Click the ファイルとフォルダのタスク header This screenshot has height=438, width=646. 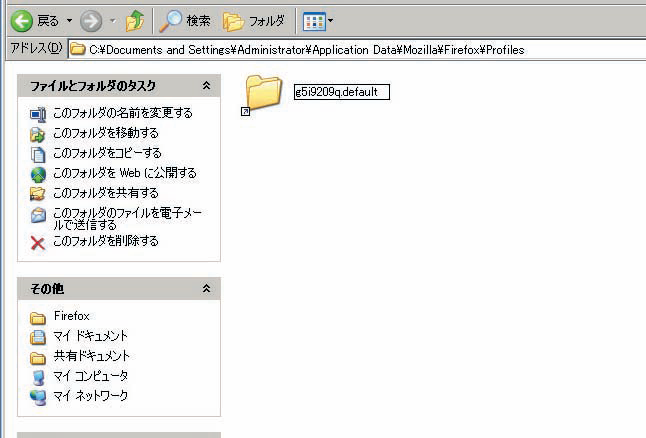(119, 86)
